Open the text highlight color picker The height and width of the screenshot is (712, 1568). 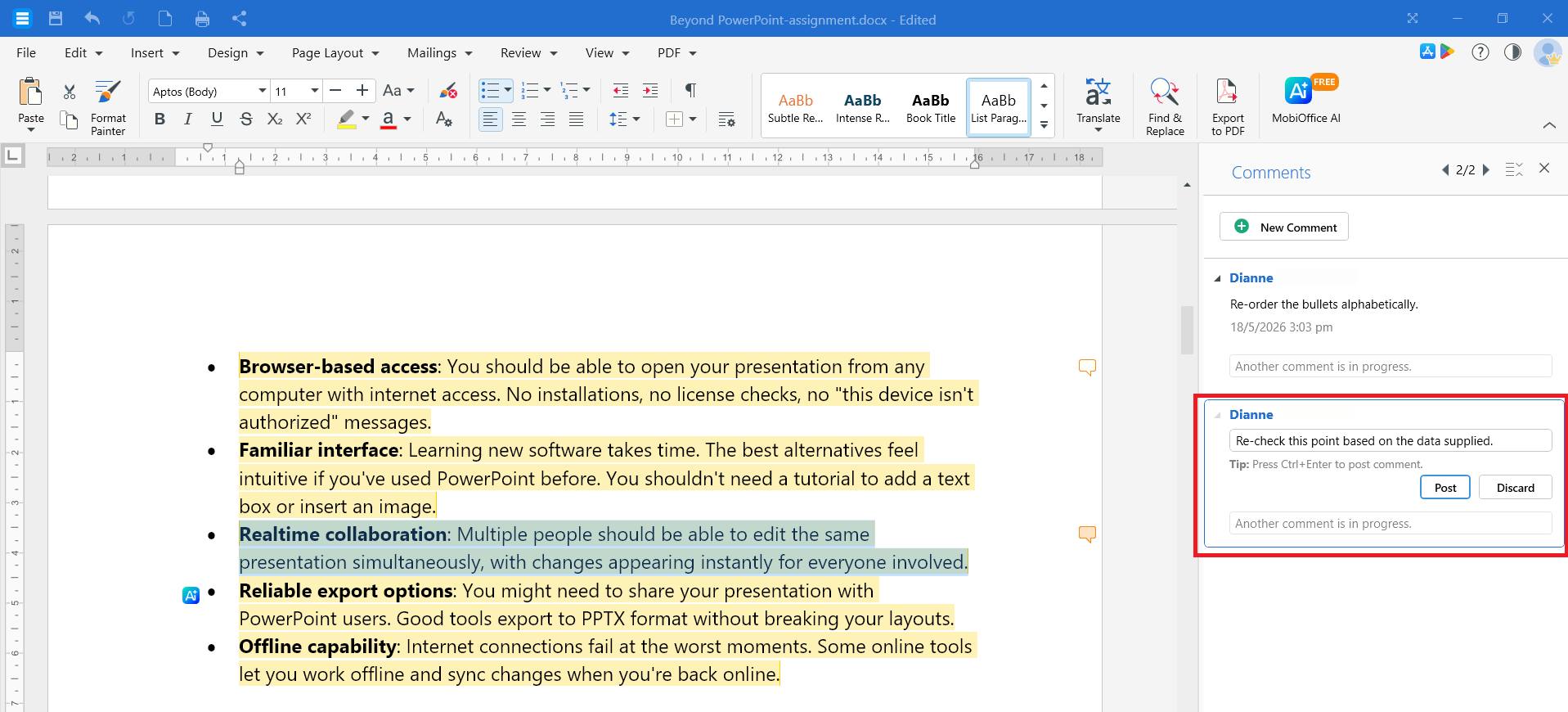tap(366, 119)
